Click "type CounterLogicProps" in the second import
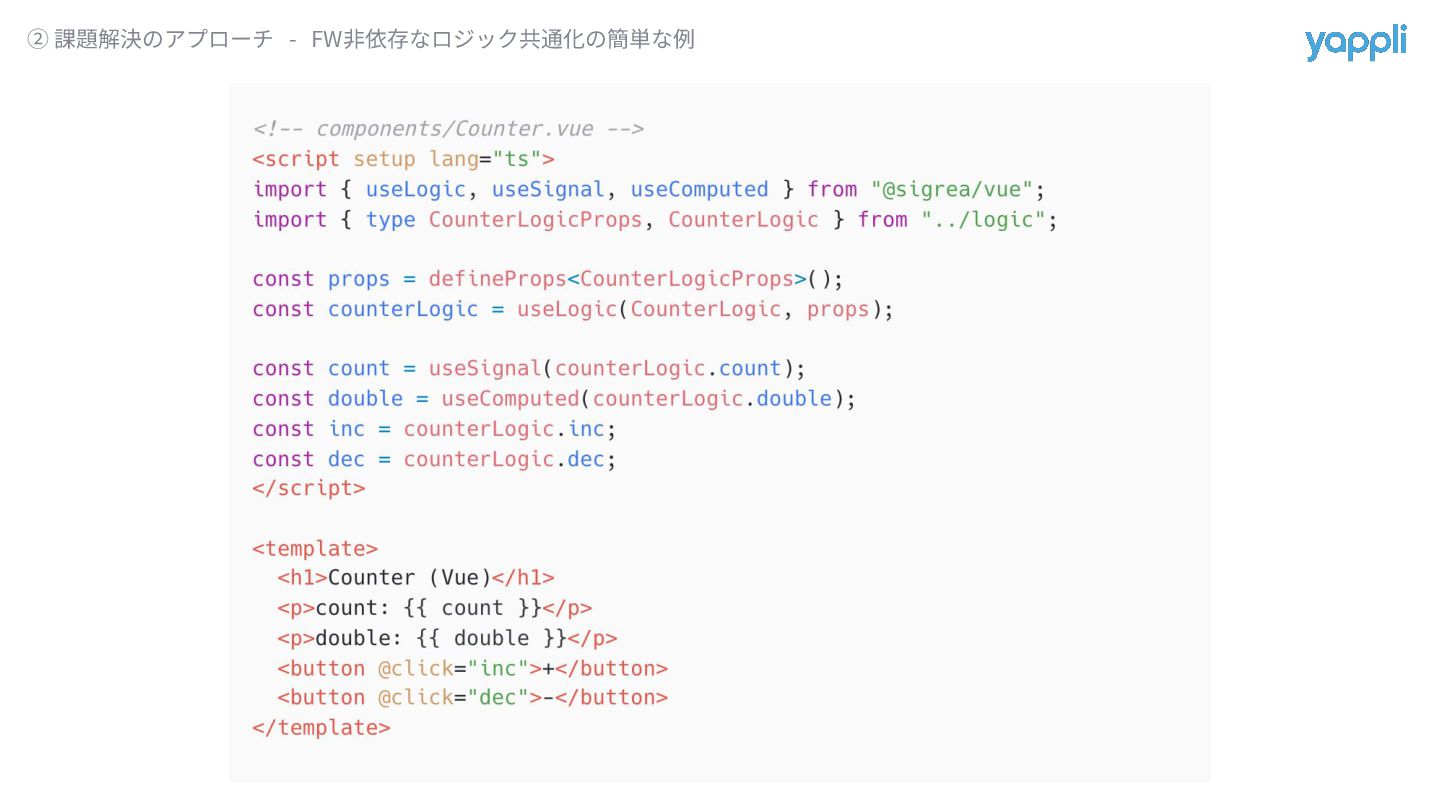The image size is (1440, 810). [504, 219]
